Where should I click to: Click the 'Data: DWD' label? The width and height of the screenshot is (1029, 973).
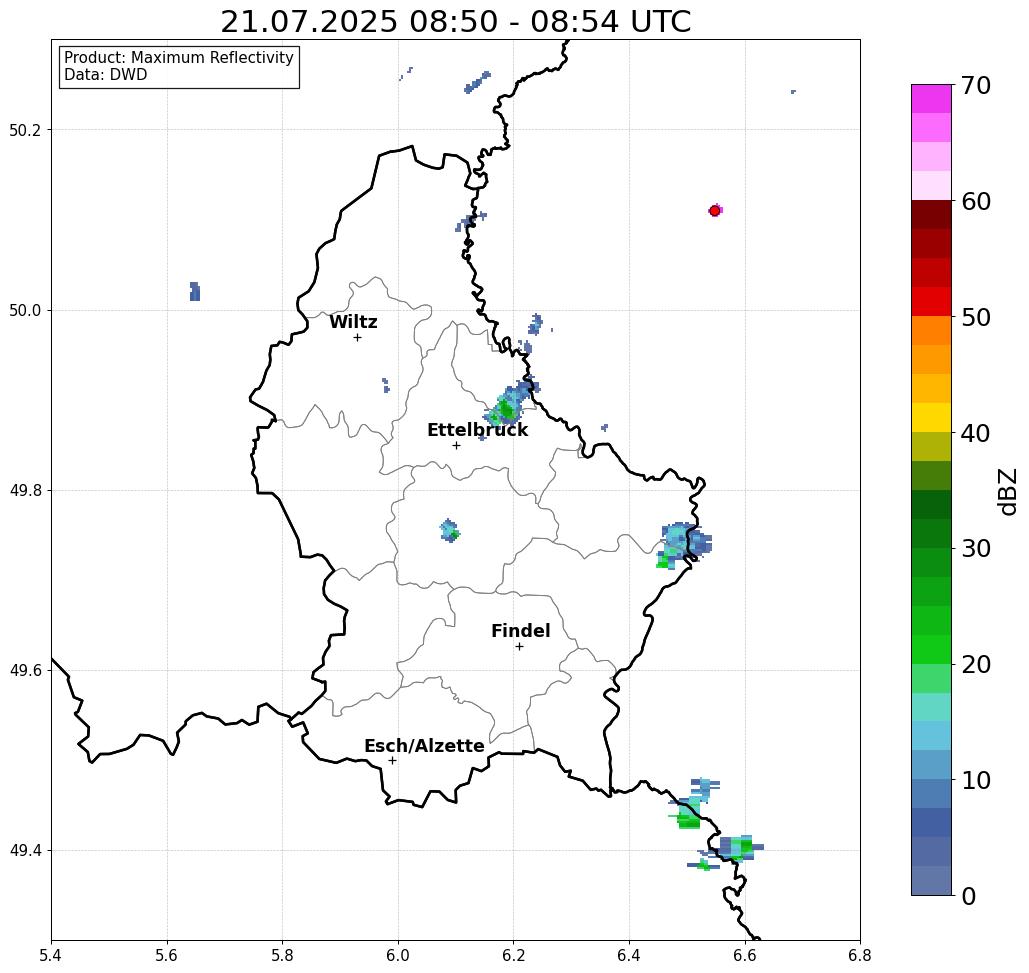tap(106, 75)
